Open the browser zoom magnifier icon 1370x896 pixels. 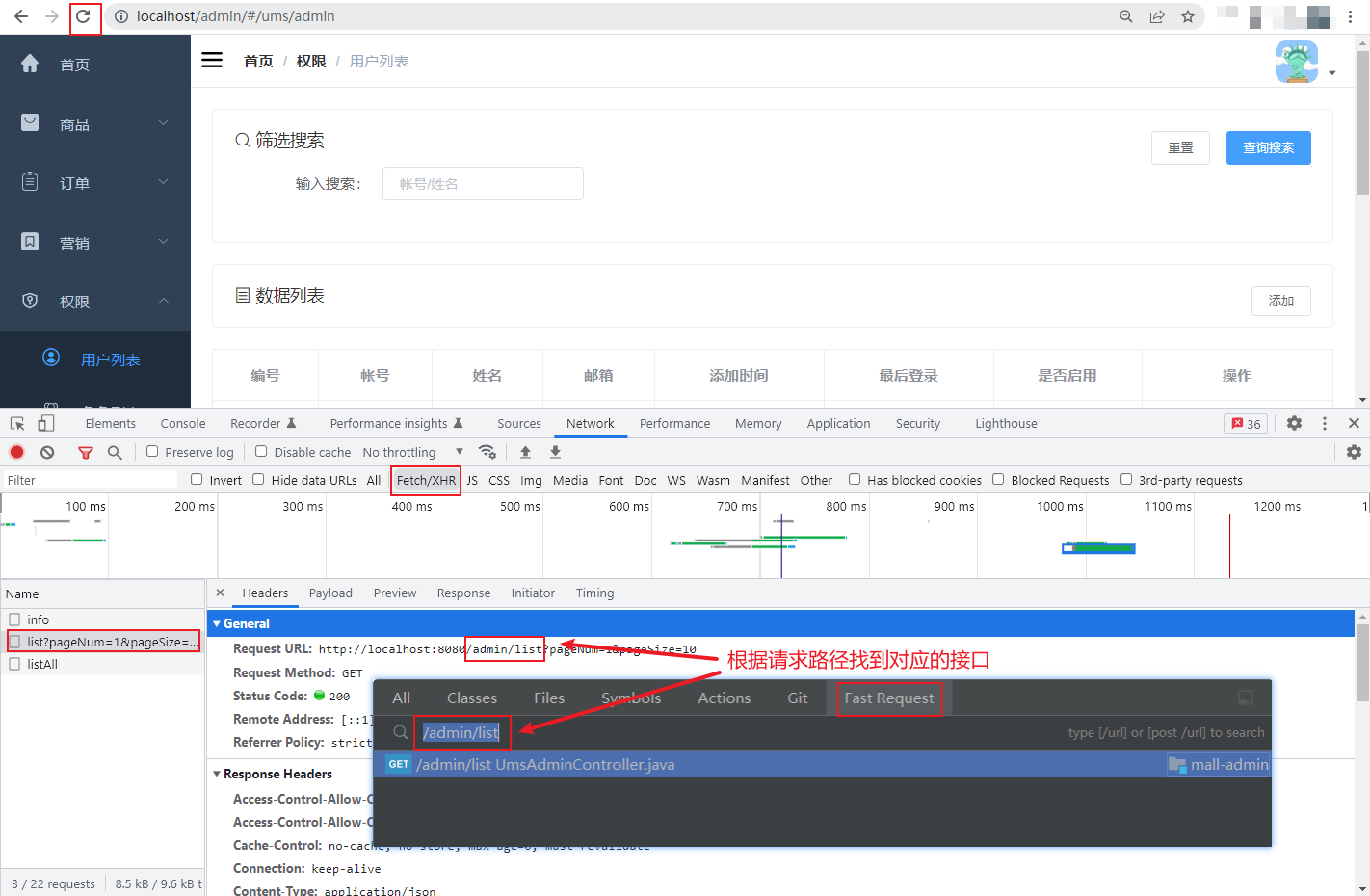[1126, 16]
